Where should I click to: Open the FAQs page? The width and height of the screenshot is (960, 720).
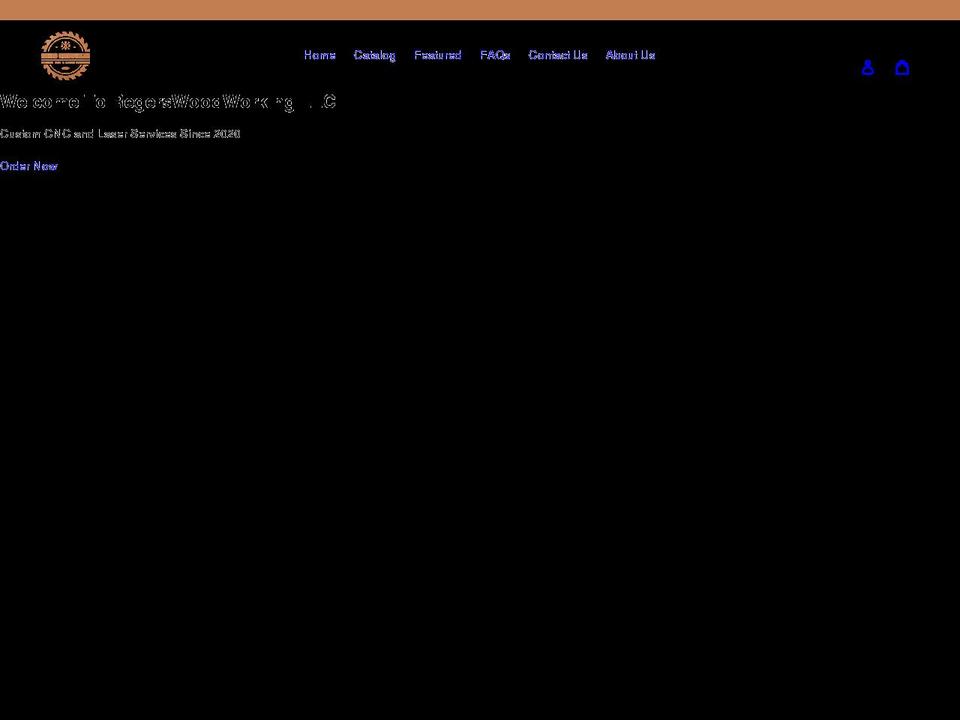[x=495, y=55]
